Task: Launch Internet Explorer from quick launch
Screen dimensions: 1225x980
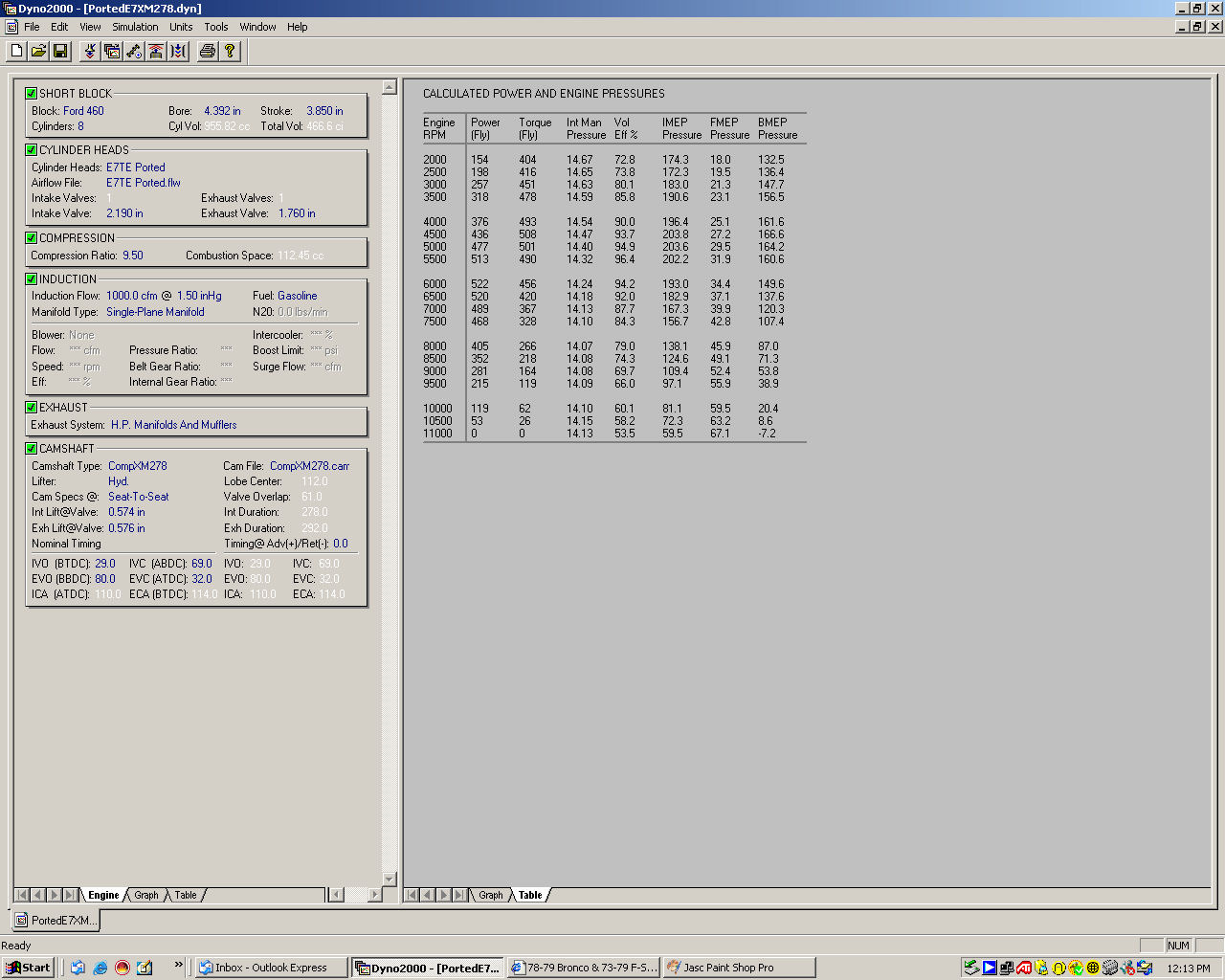Action: tap(100, 968)
